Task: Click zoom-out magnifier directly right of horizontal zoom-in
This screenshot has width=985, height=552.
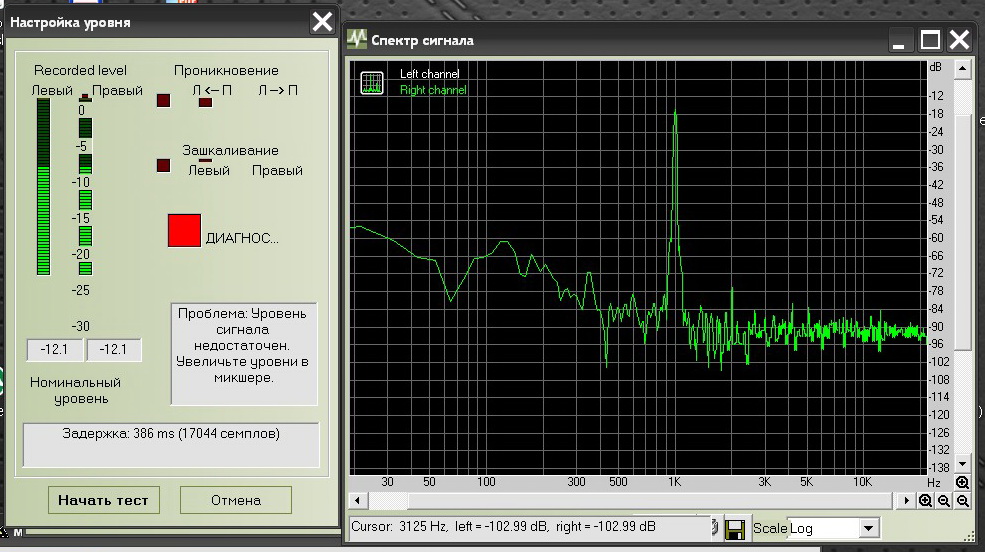Action: coord(944,501)
